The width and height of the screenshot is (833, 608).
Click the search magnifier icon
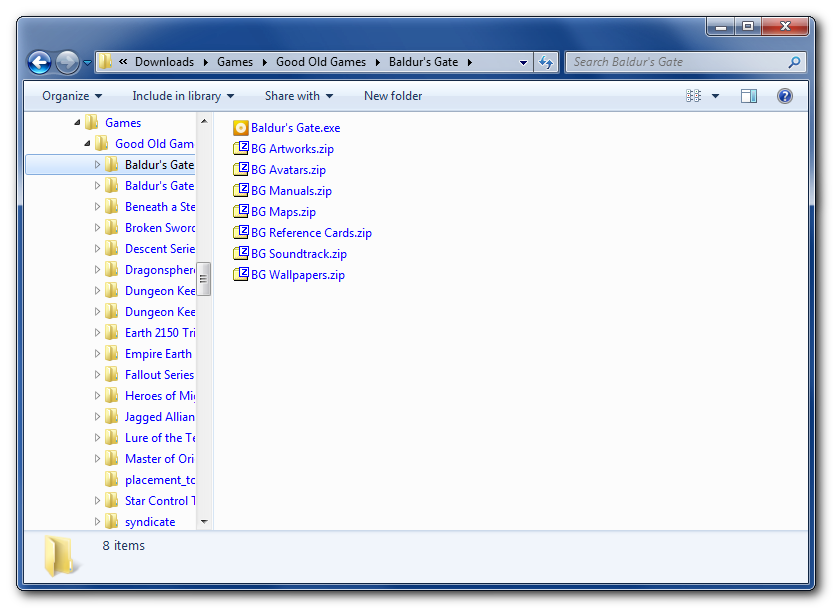(x=795, y=62)
